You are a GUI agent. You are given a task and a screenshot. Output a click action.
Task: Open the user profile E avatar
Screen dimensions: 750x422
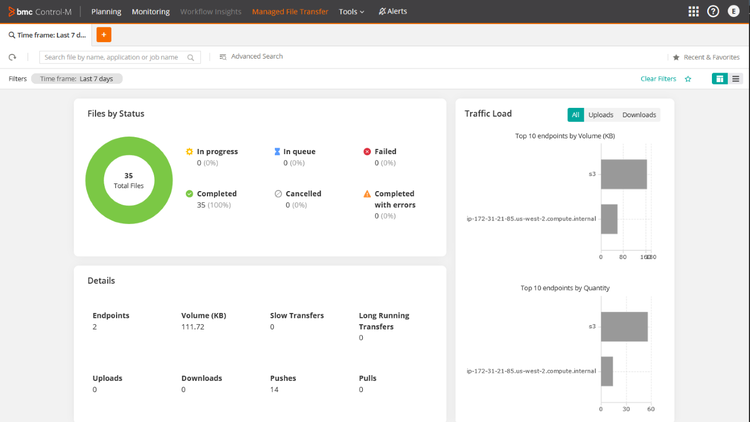733,11
